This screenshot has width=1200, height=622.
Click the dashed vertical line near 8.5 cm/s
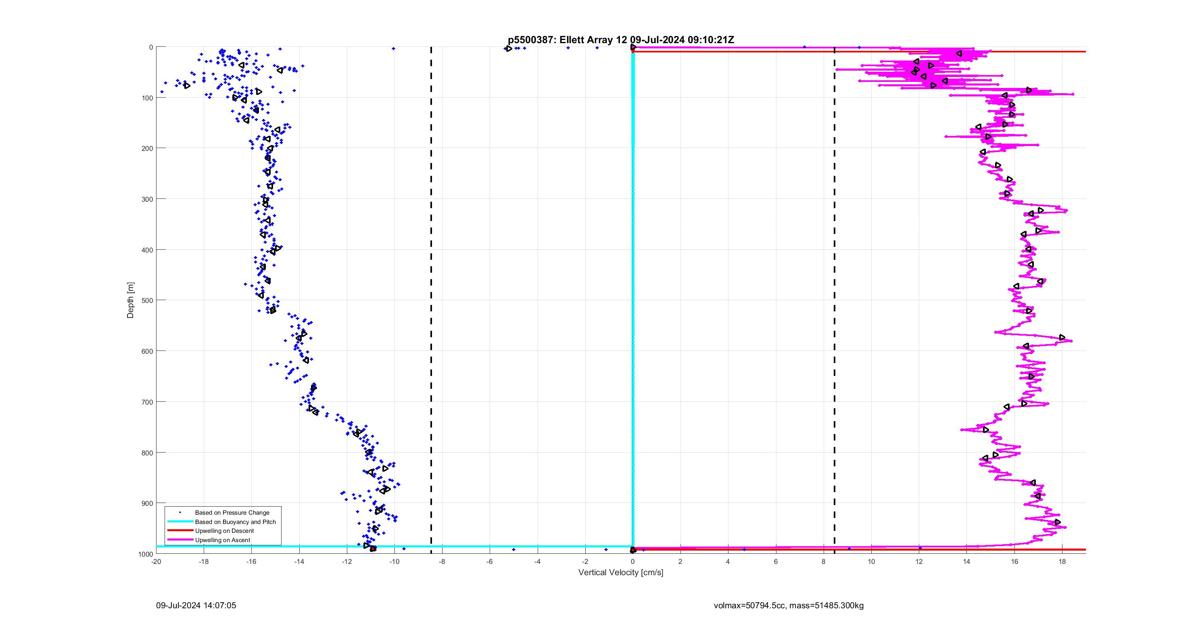click(x=835, y=300)
